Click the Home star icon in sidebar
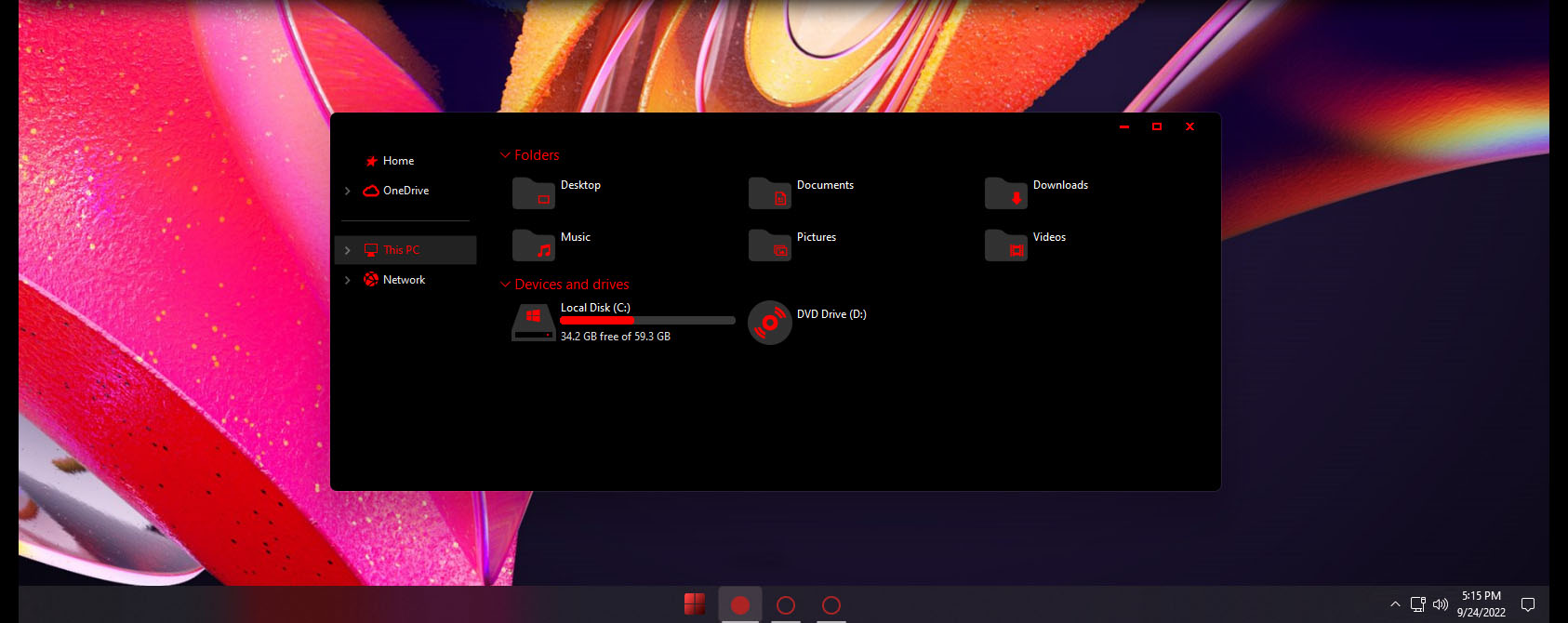The height and width of the screenshot is (623, 1568). 371,161
